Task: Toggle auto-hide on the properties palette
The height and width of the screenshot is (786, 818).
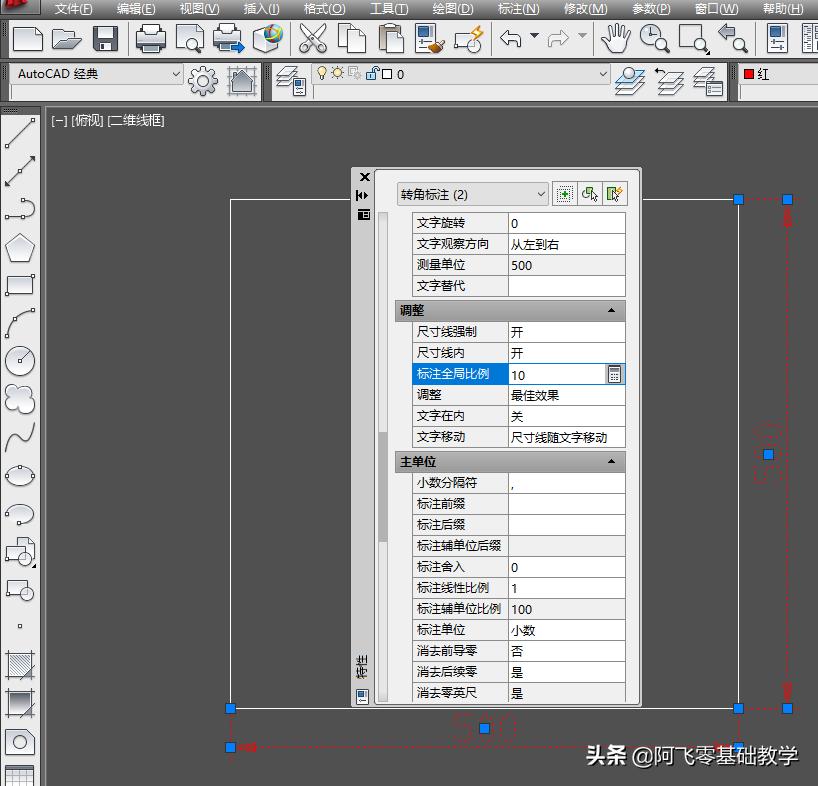Action: [363, 195]
